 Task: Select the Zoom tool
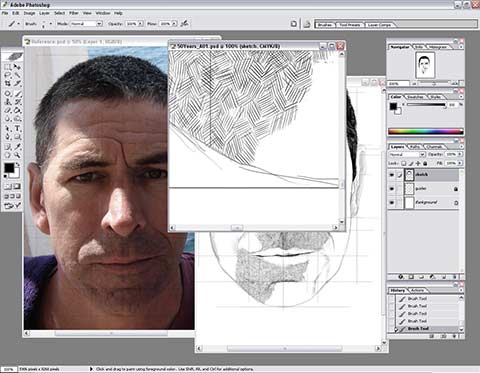[x=17, y=155]
